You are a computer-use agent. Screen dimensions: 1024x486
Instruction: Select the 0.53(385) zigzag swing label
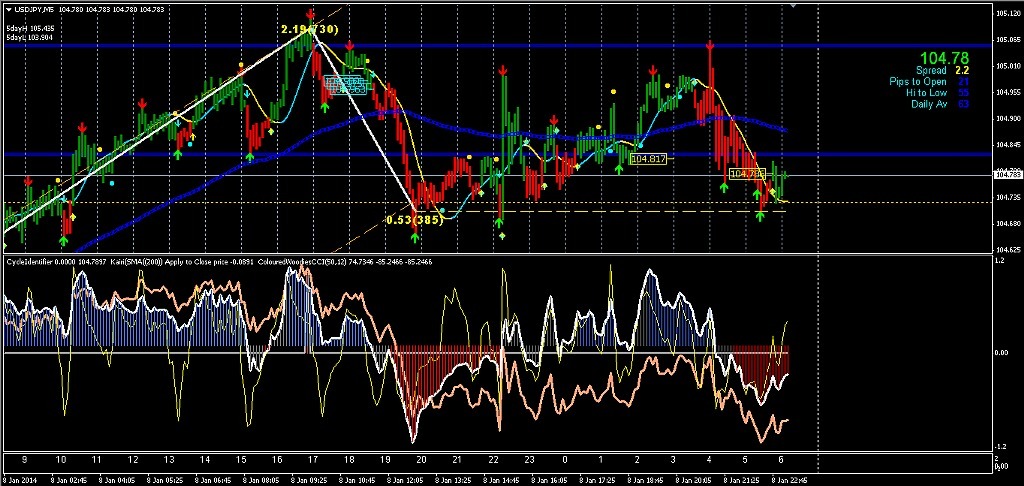pyautogui.click(x=414, y=220)
